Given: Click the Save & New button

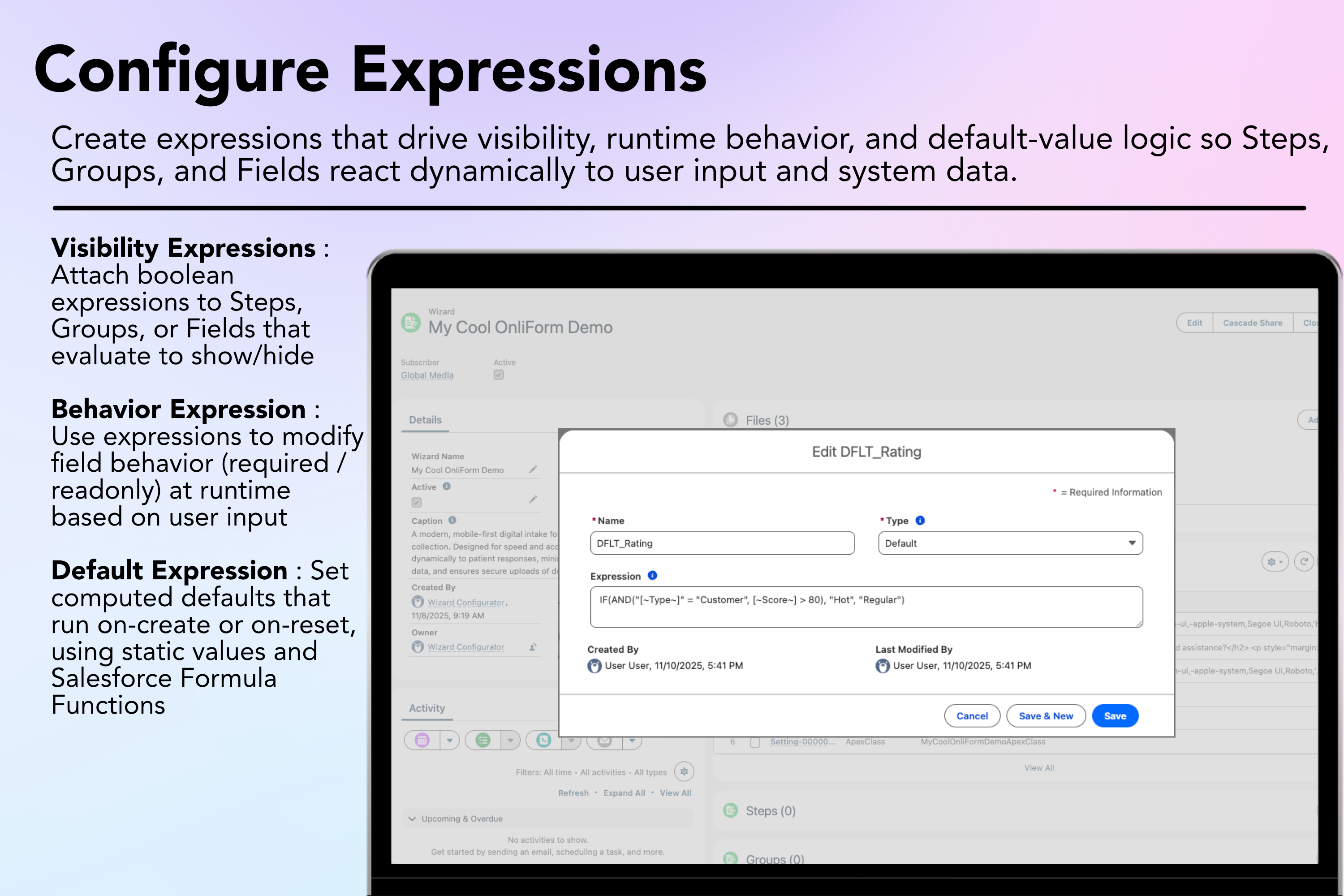Looking at the screenshot, I should [x=1046, y=715].
